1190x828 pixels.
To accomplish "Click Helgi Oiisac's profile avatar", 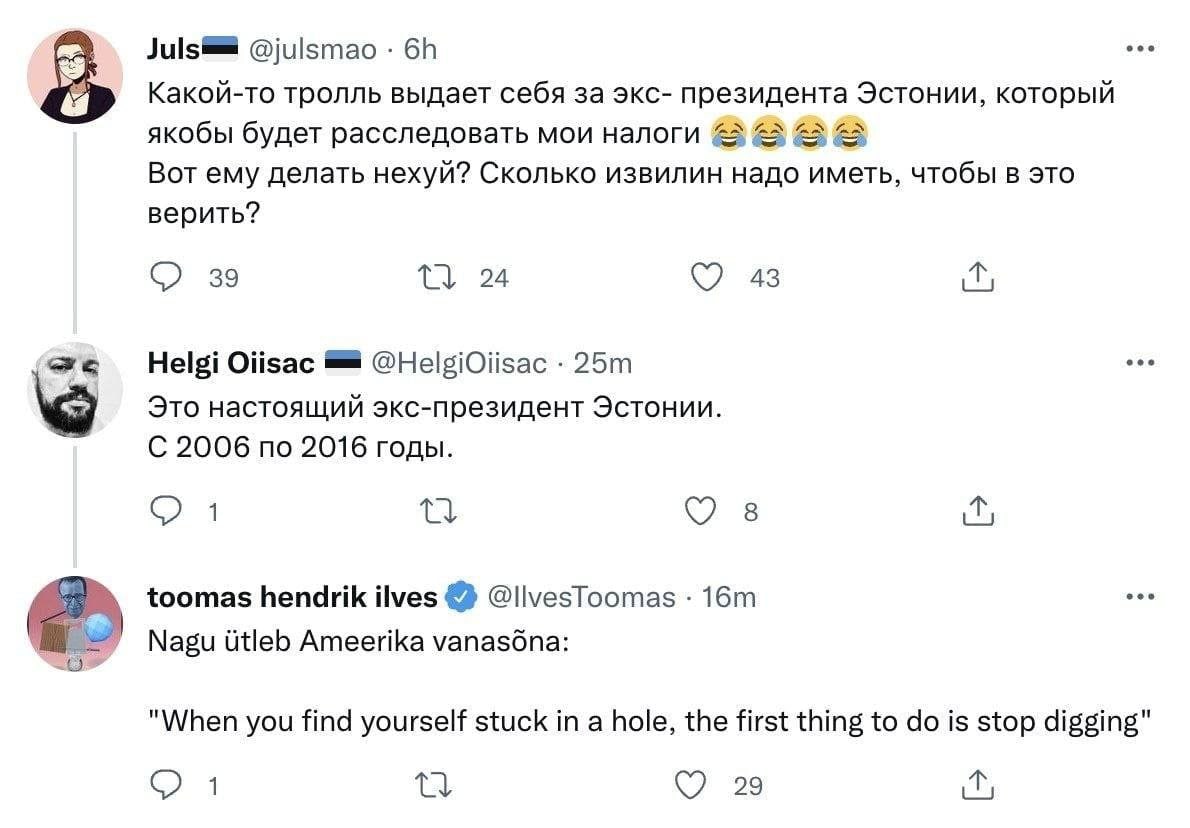I will coord(74,389).
